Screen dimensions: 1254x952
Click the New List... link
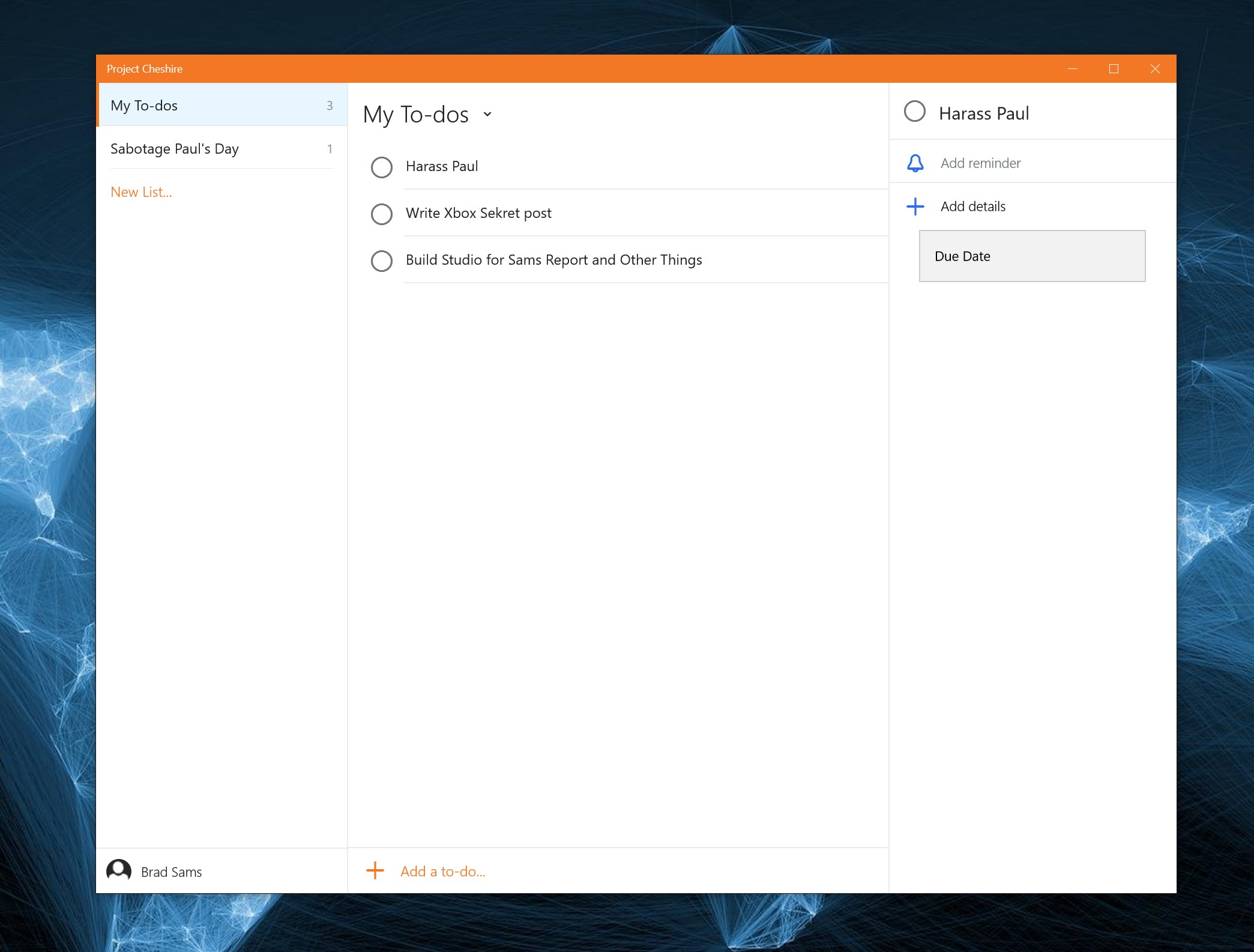coord(141,192)
